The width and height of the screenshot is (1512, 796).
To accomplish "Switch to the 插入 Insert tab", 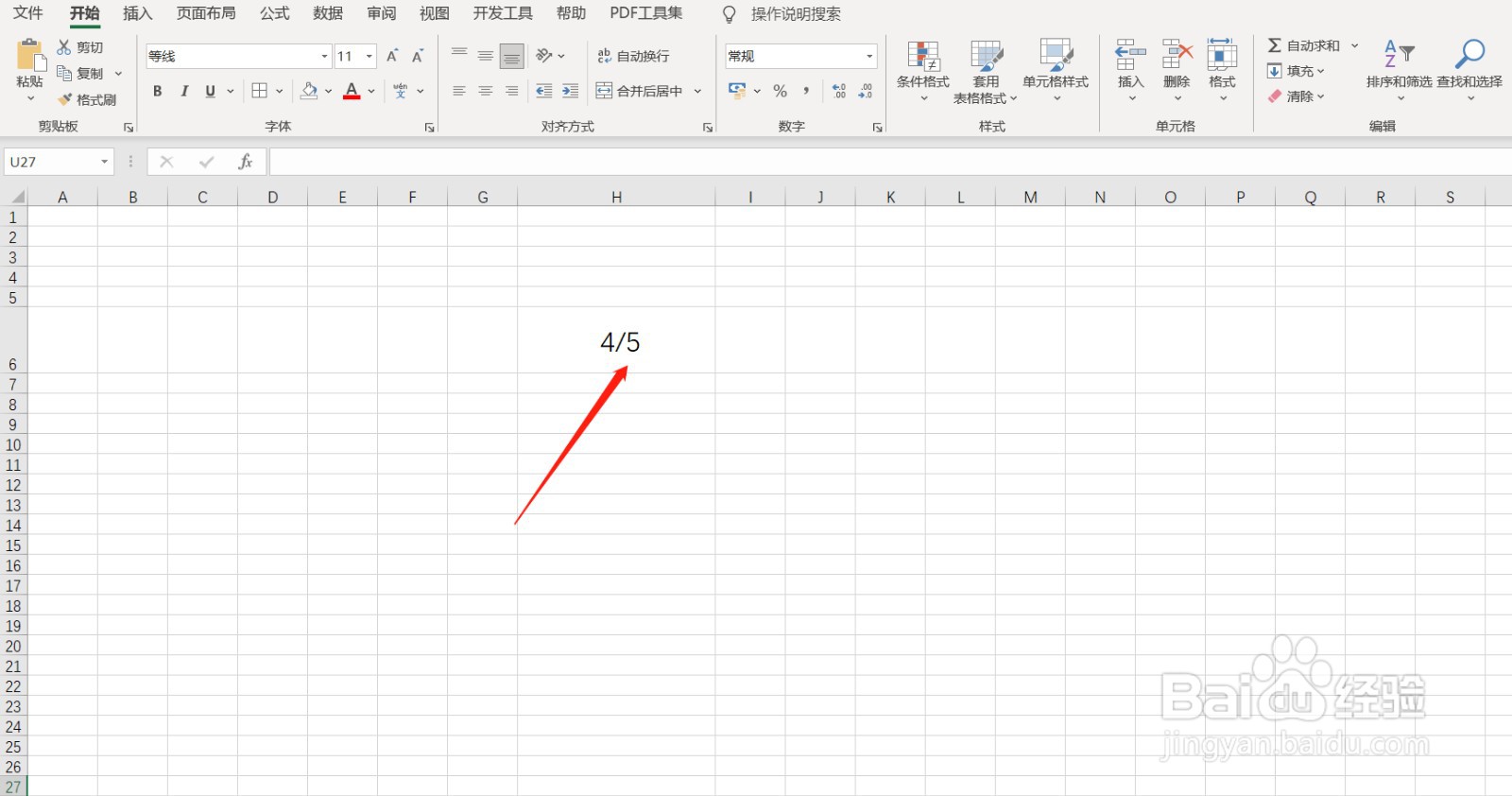I will pyautogui.click(x=138, y=13).
